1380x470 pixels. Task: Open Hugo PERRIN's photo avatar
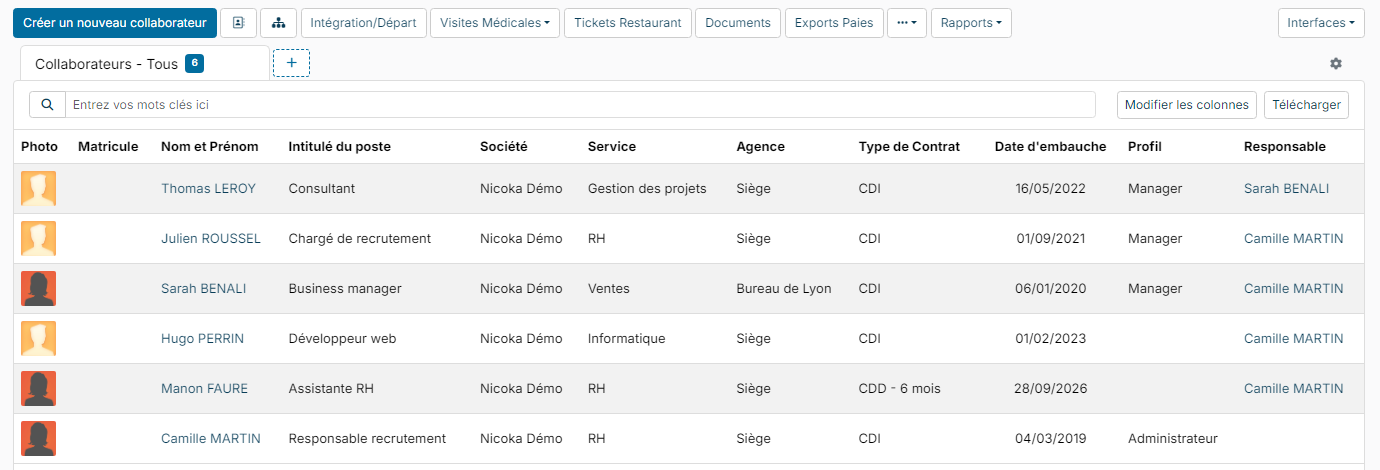click(x=38, y=338)
